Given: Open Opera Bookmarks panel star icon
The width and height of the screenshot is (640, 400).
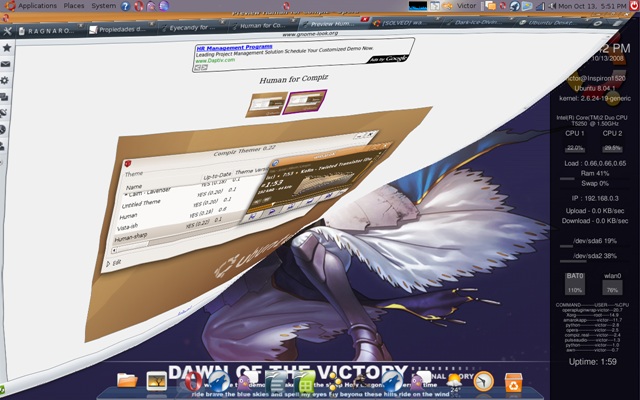Looking at the screenshot, I should coord(7,48).
